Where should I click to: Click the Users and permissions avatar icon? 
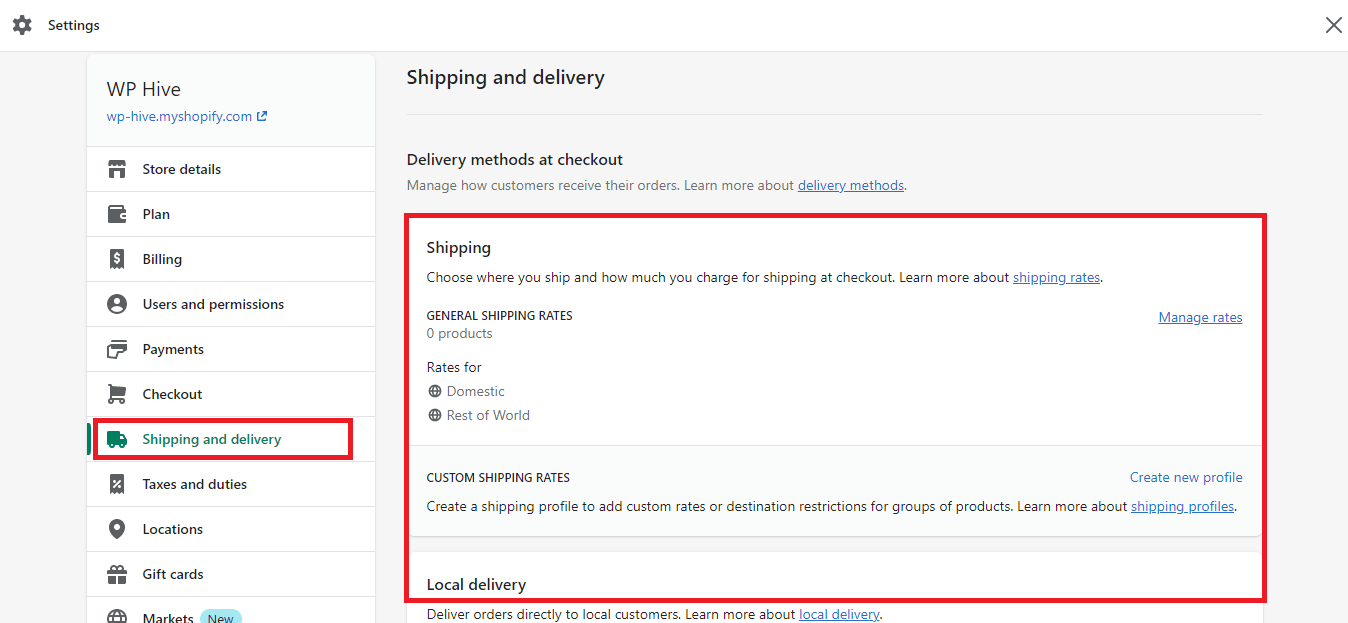pos(117,304)
